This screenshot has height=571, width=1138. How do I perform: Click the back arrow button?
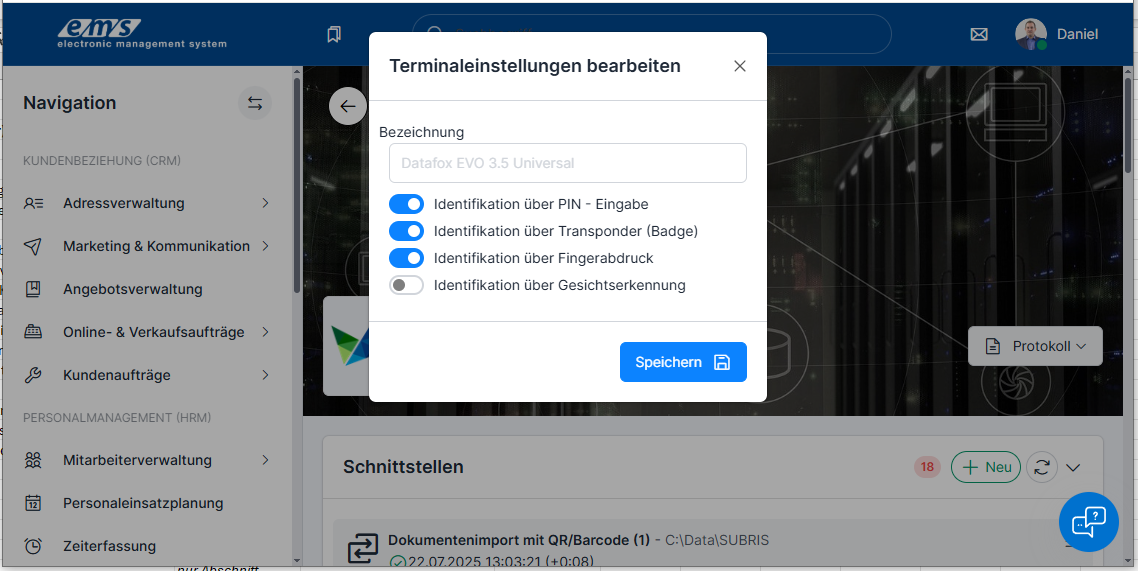click(347, 106)
